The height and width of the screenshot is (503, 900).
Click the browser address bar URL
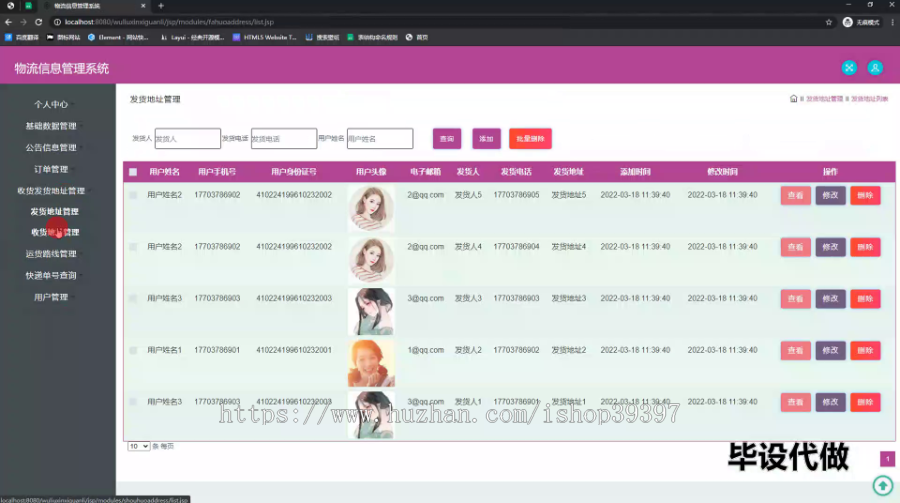pyautogui.click(x=169, y=22)
